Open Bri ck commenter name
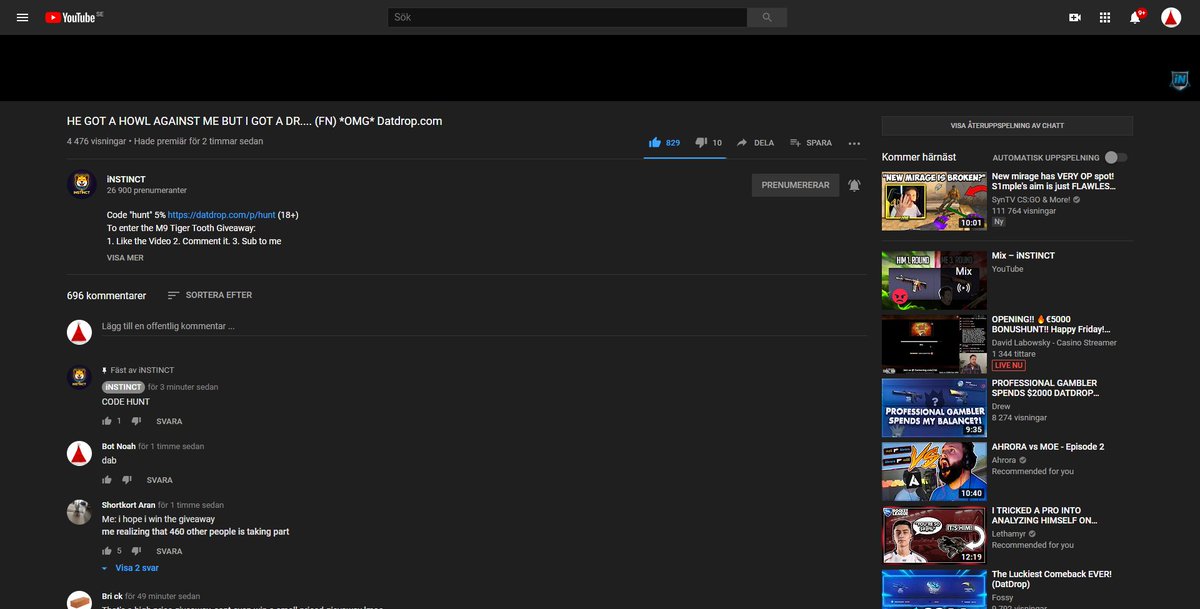This screenshot has width=1200, height=609. coord(112,596)
